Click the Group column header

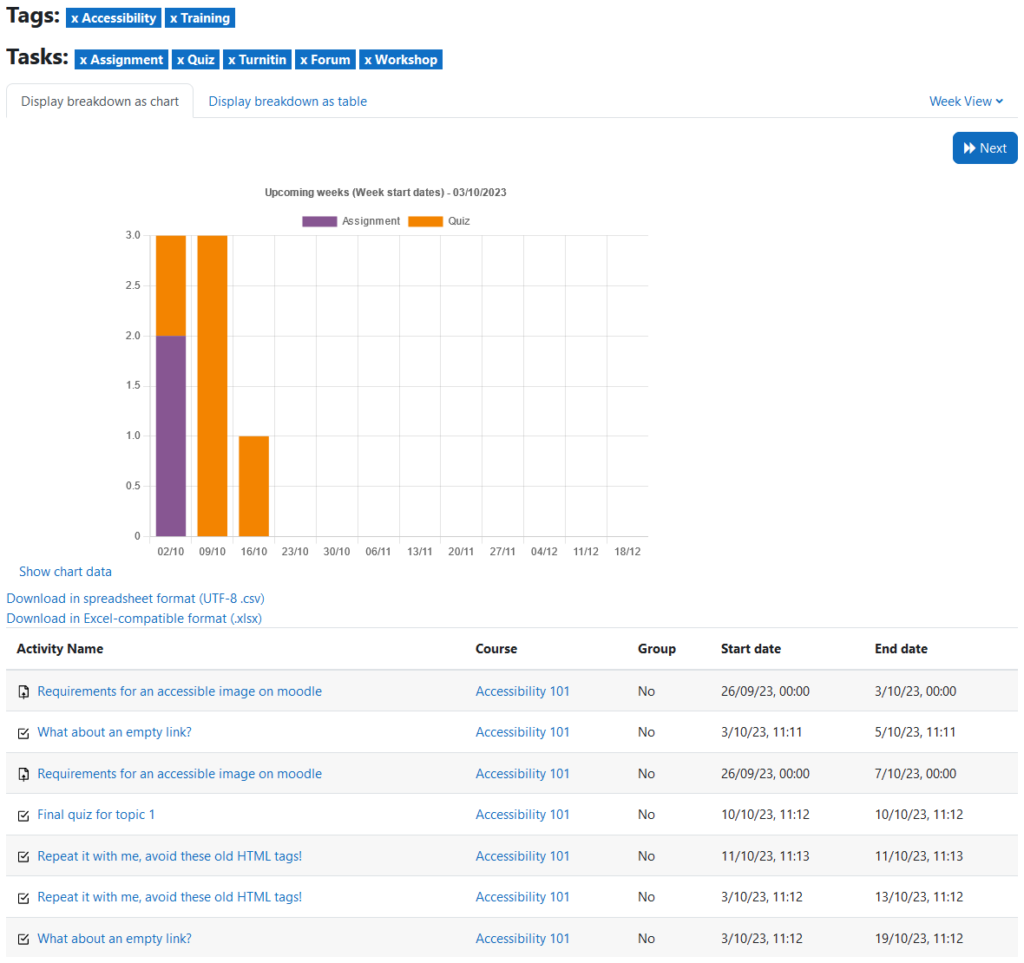click(657, 648)
